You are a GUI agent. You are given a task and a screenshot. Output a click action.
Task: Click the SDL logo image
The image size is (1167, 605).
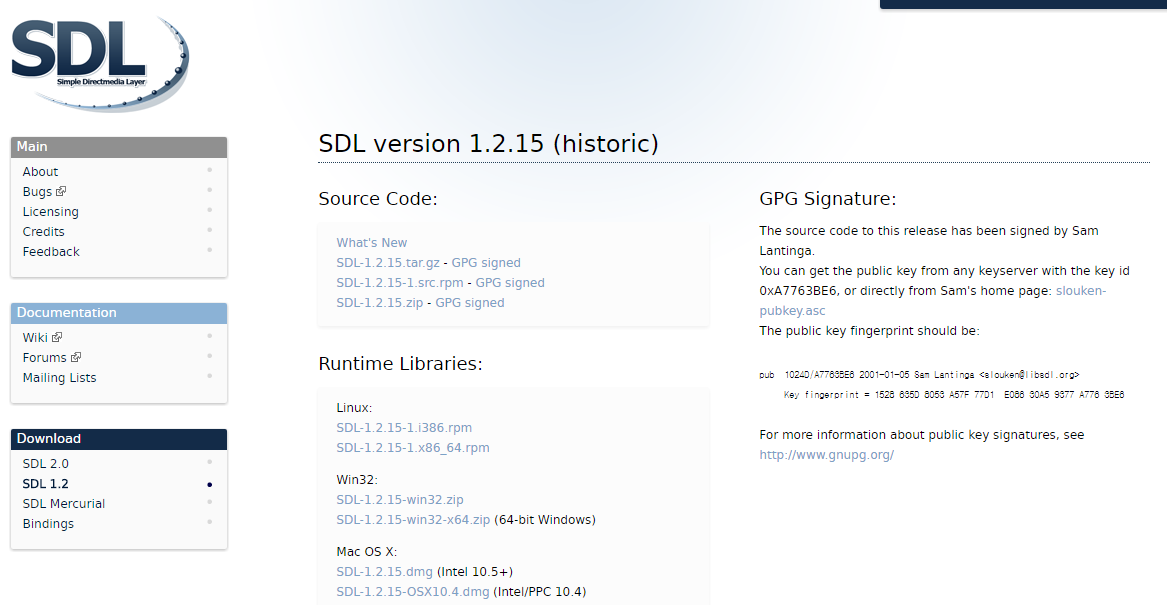[100, 64]
